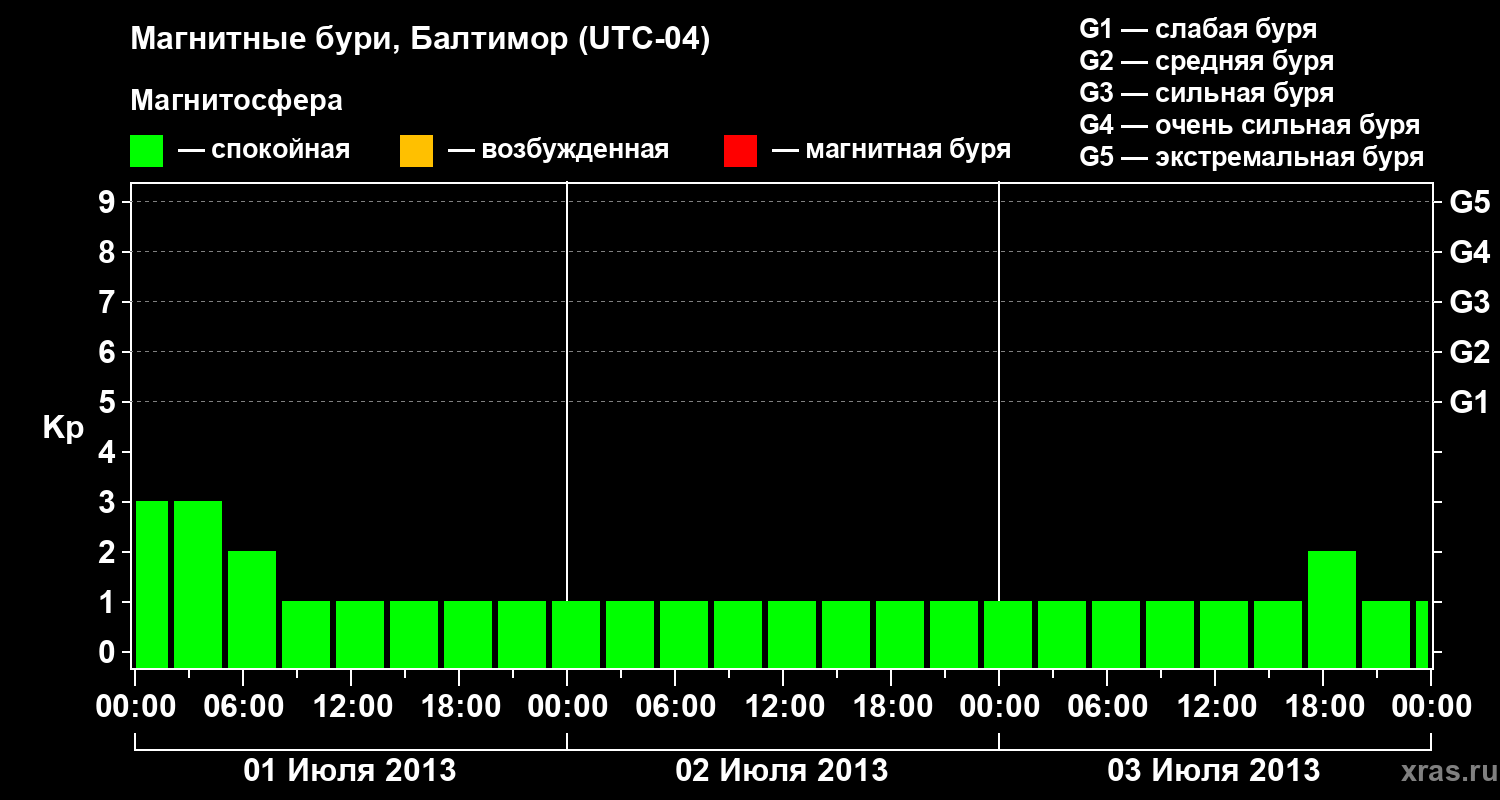
Task: Click the Kp 2 bar at 06:00 on 01 July
Action: 252,609
